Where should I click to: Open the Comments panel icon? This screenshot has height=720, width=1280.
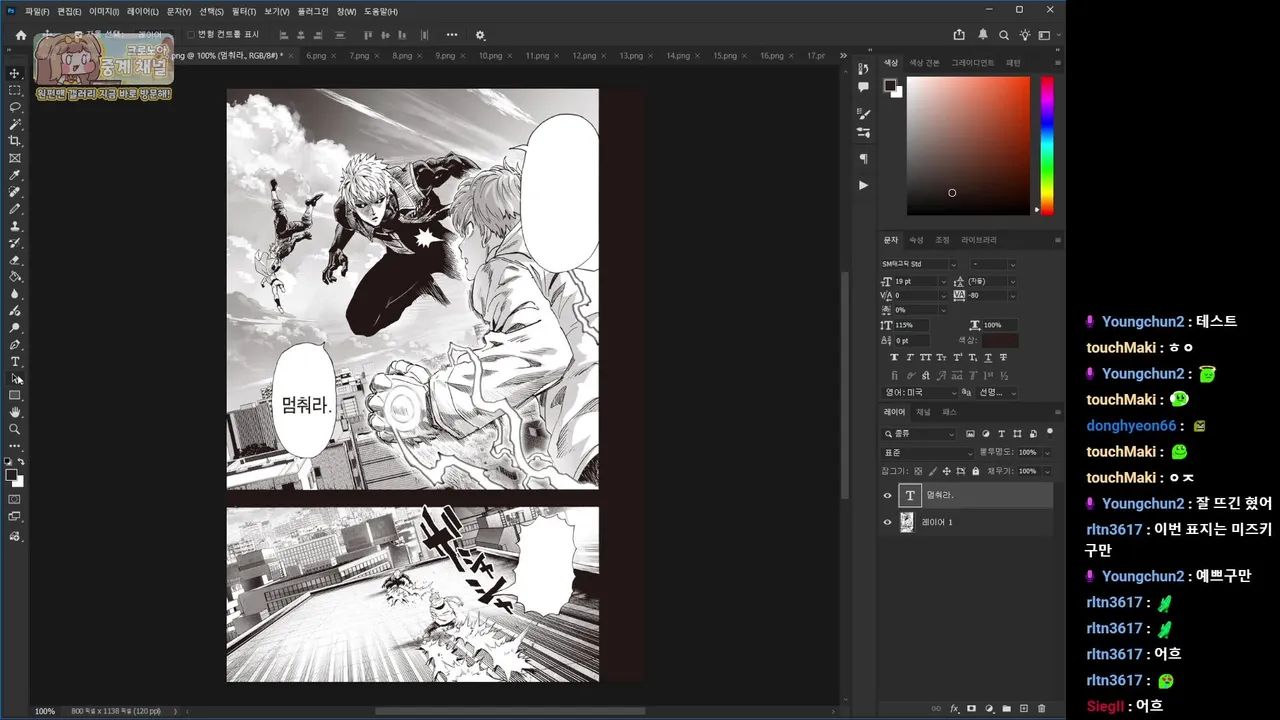tap(863, 87)
